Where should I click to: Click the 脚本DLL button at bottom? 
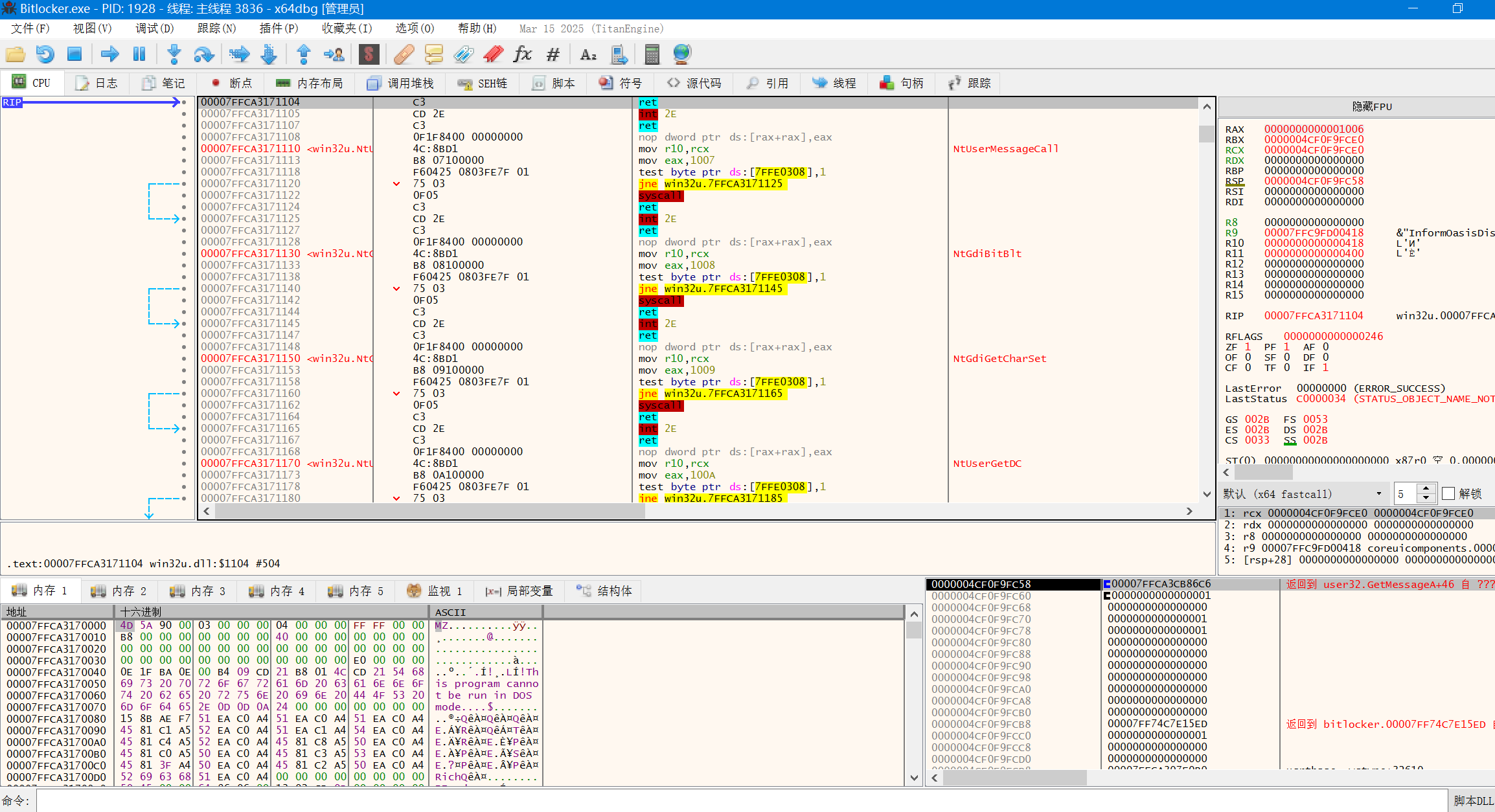point(1473,801)
